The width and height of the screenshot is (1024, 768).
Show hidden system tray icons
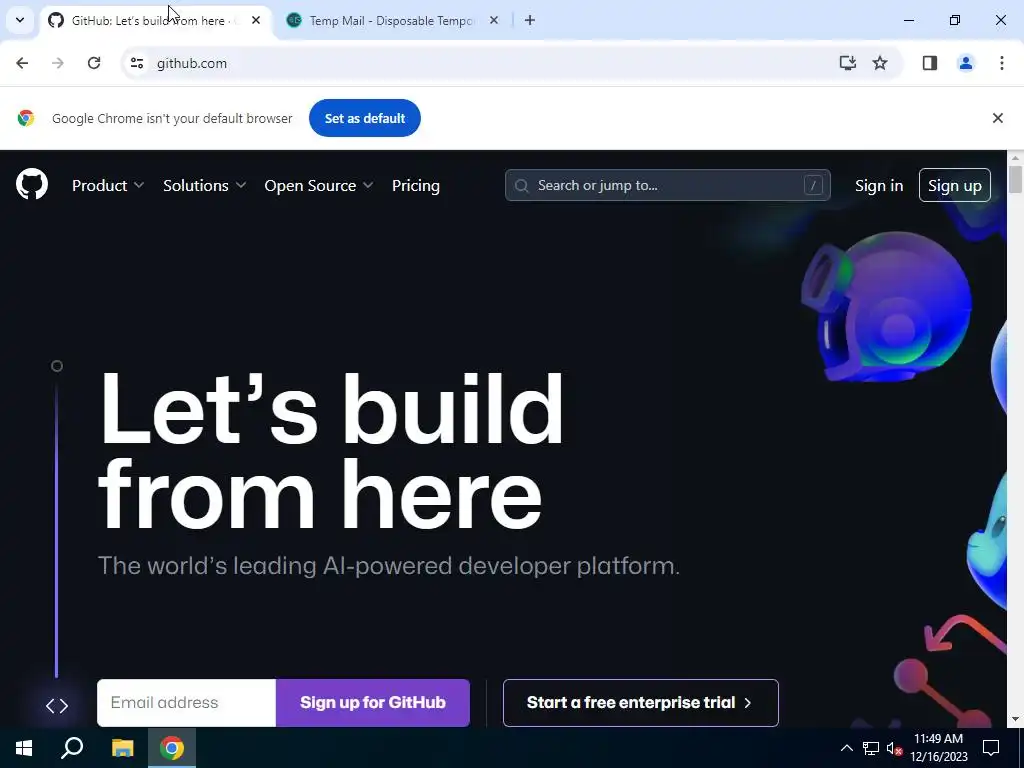[846, 748]
